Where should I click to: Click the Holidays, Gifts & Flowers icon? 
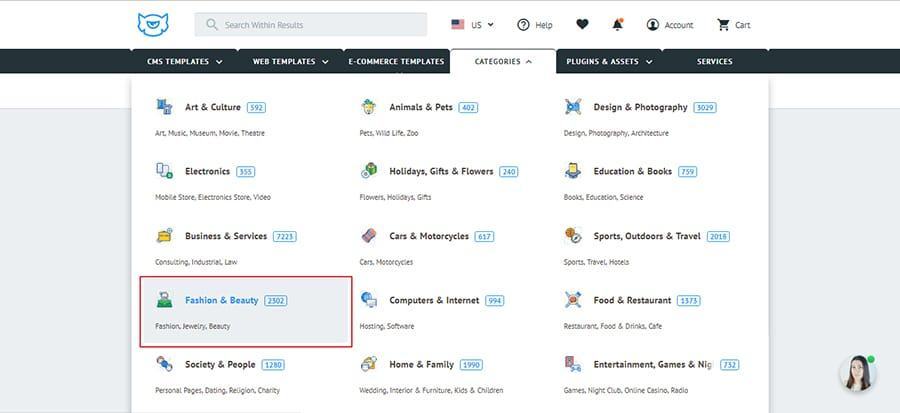(x=368, y=171)
